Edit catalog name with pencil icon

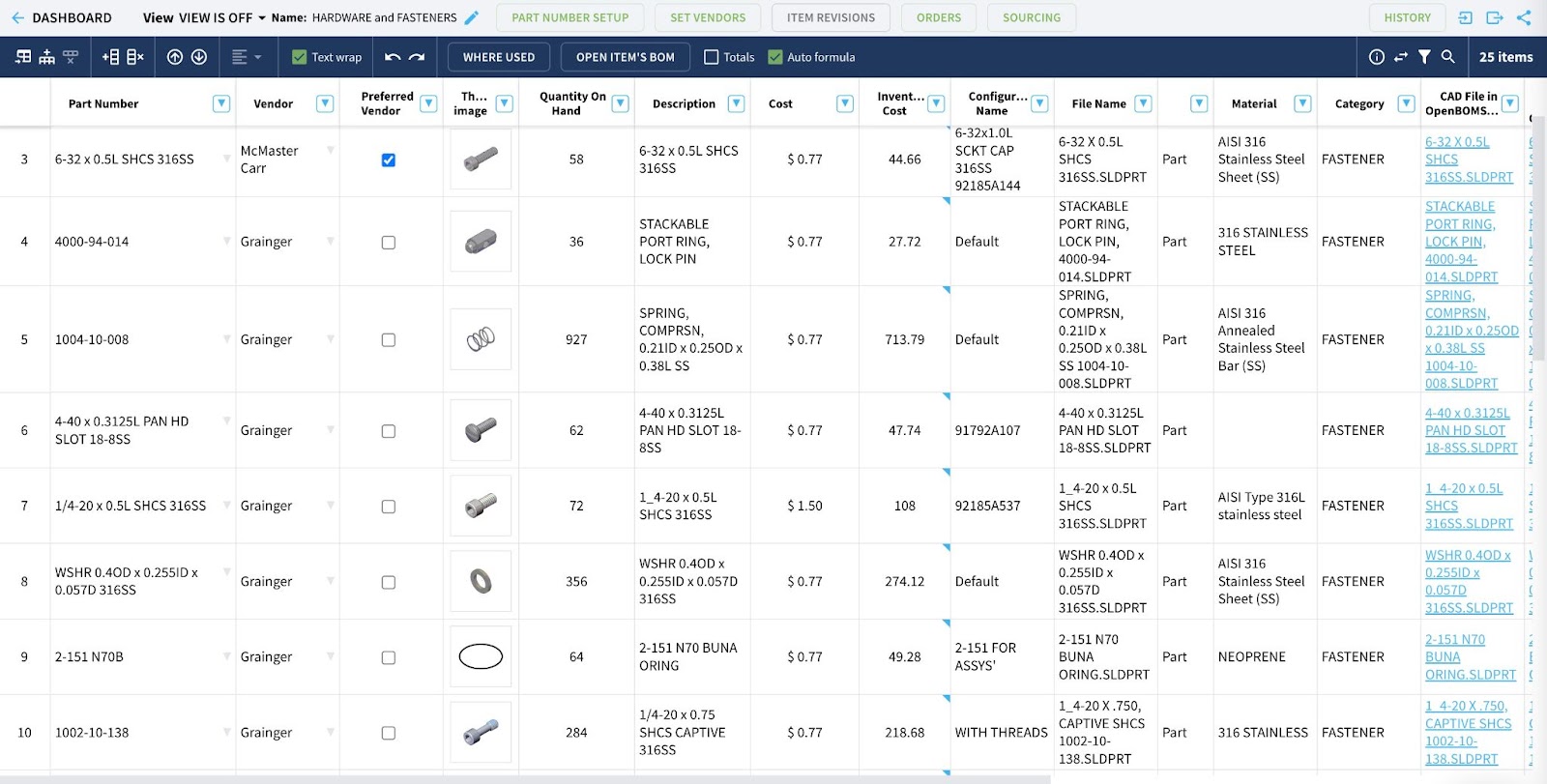click(x=472, y=17)
